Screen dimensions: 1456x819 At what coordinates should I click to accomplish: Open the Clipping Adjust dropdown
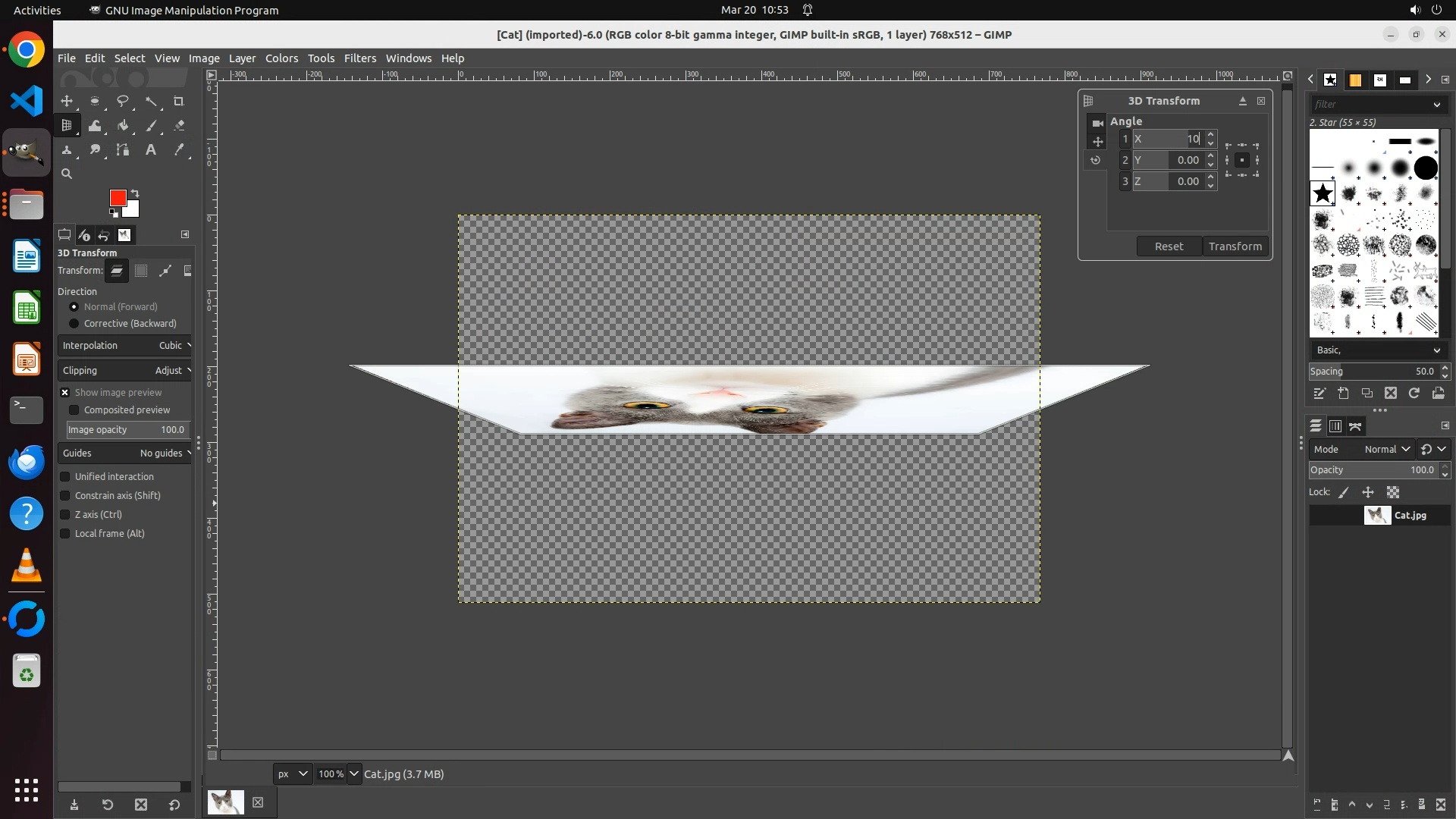pyautogui.click(x=125, y=371)
